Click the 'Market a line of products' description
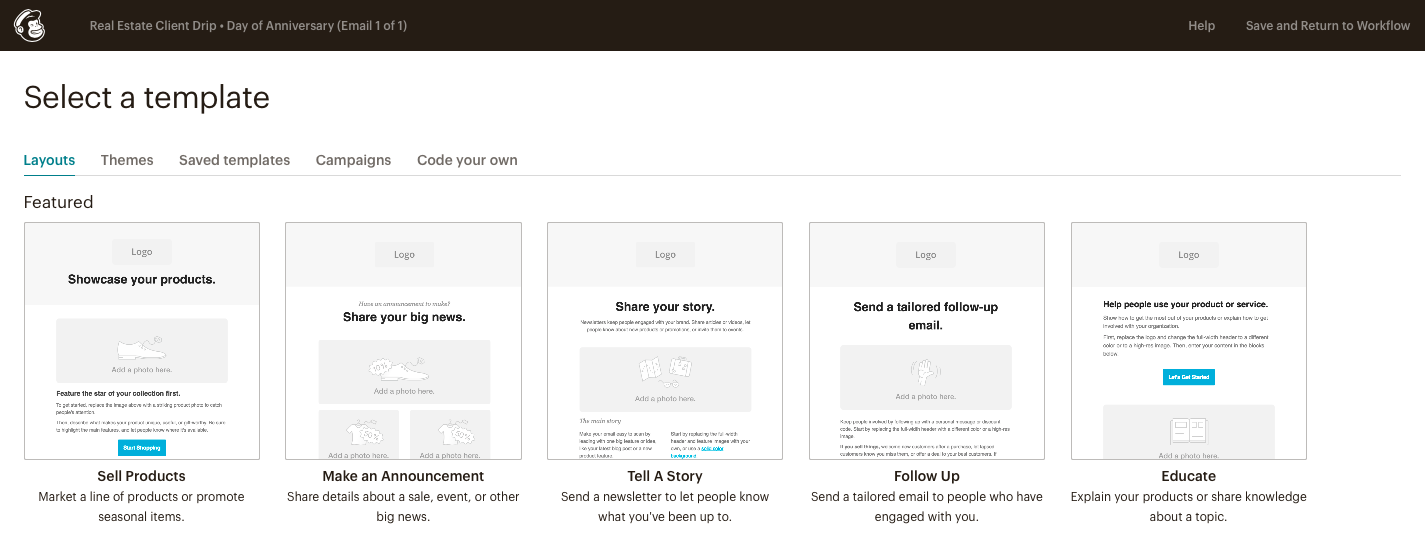Image resolution: width=1425 pixels, height=550 pixels. 142,507
